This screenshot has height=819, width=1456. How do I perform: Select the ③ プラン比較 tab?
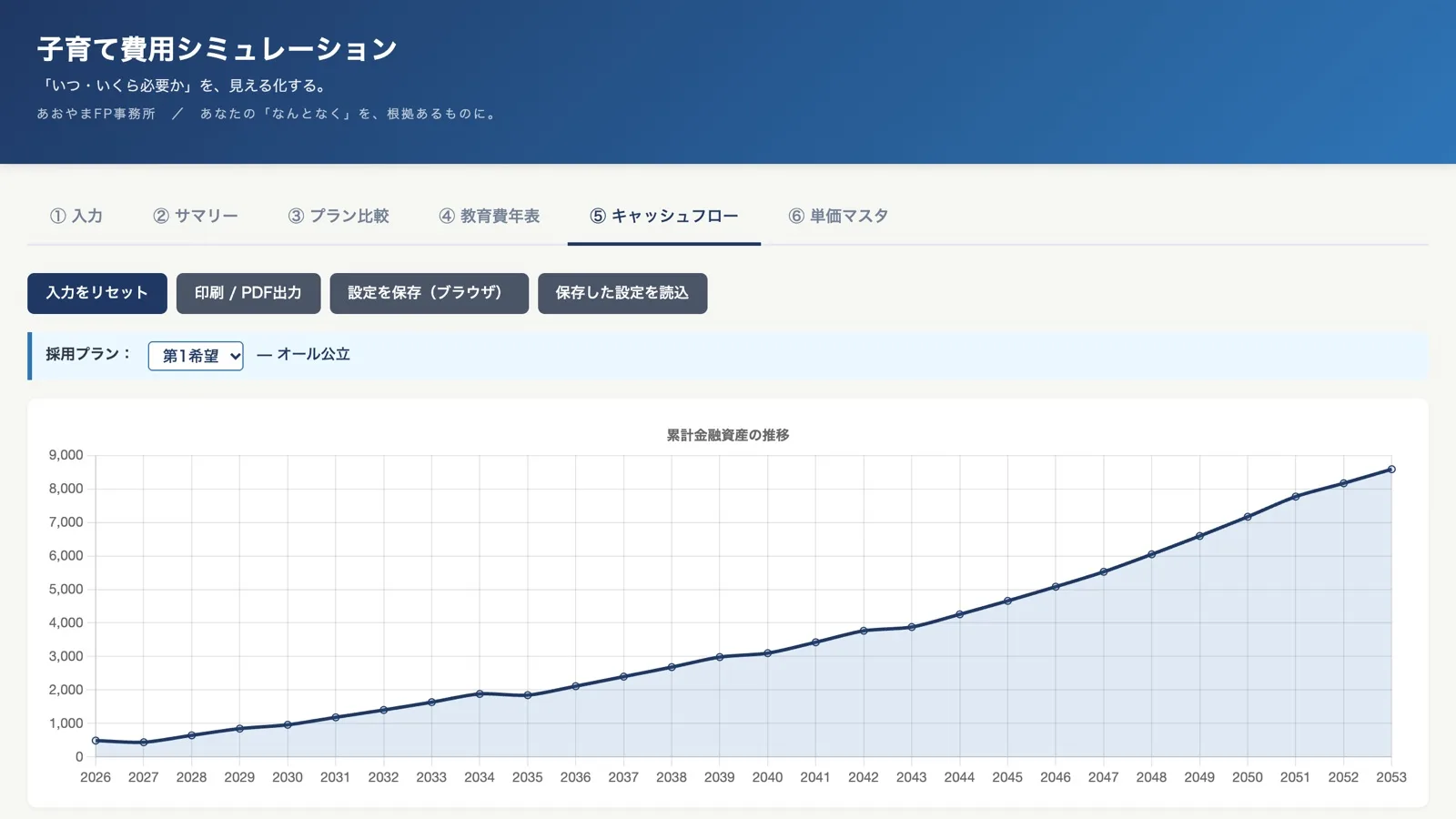(339, 217)
